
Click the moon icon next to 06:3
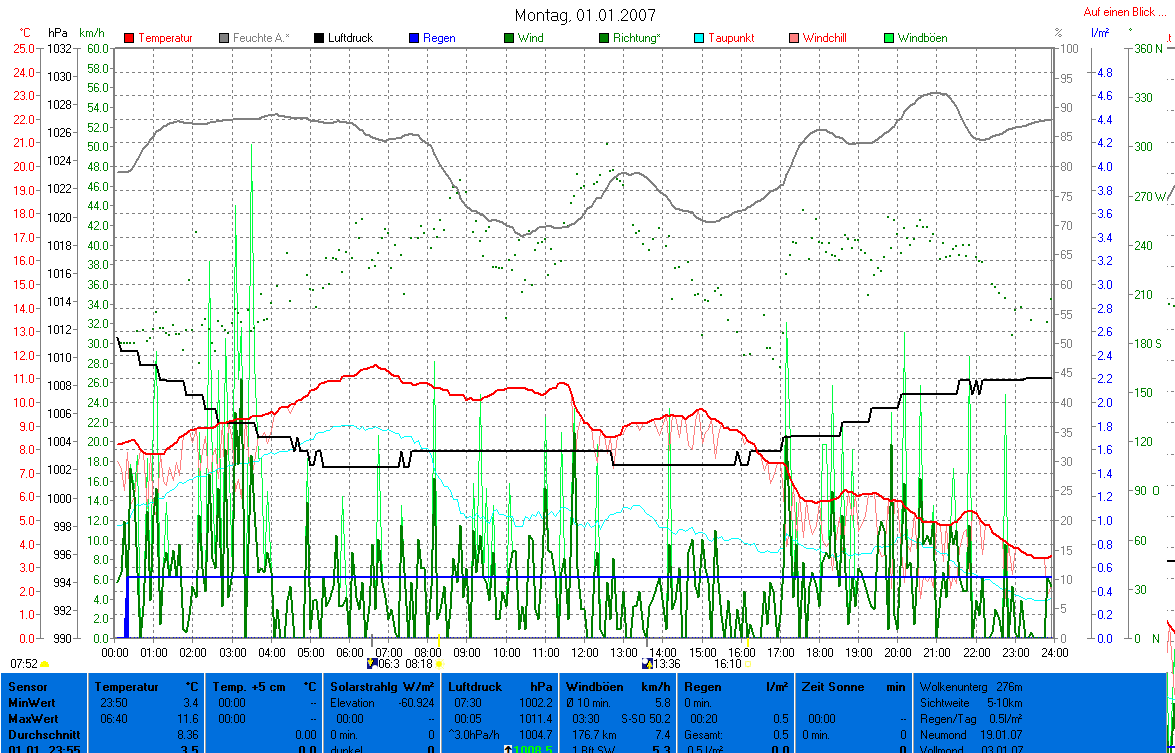372,663
